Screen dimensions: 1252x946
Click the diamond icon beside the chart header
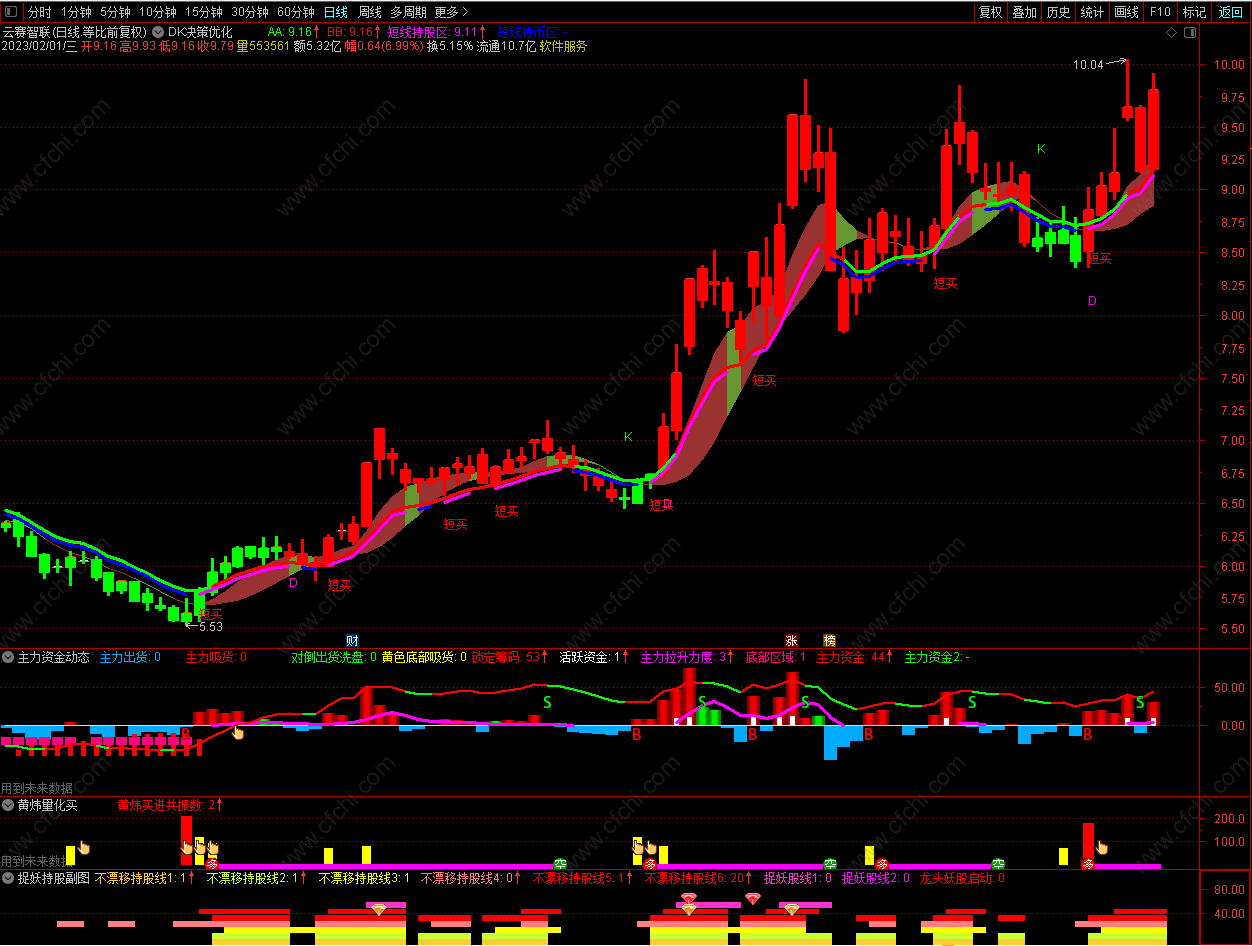(x=1171, y=33)
